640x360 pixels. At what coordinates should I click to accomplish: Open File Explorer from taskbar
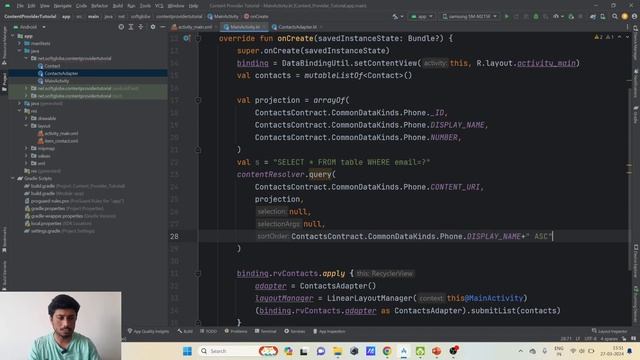click(338, 351)
